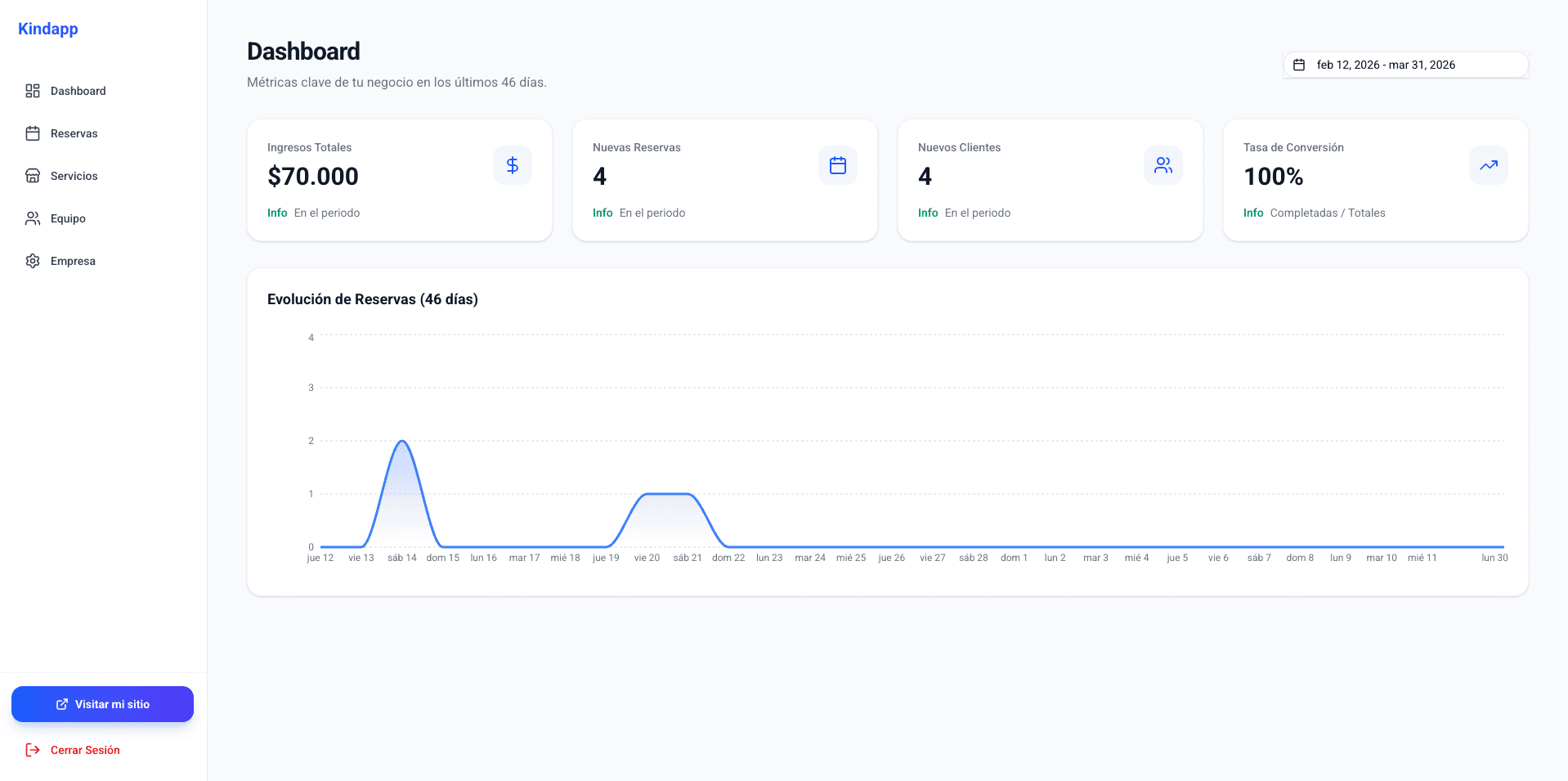Click the users icon on Nuevos Clientes card
This screenshot has width=1568, height=781.
coord(1163,165)
